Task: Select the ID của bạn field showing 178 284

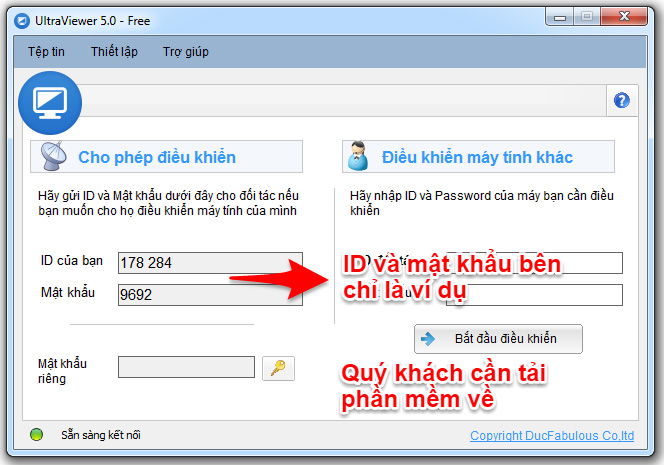Action: pos(210,263)
